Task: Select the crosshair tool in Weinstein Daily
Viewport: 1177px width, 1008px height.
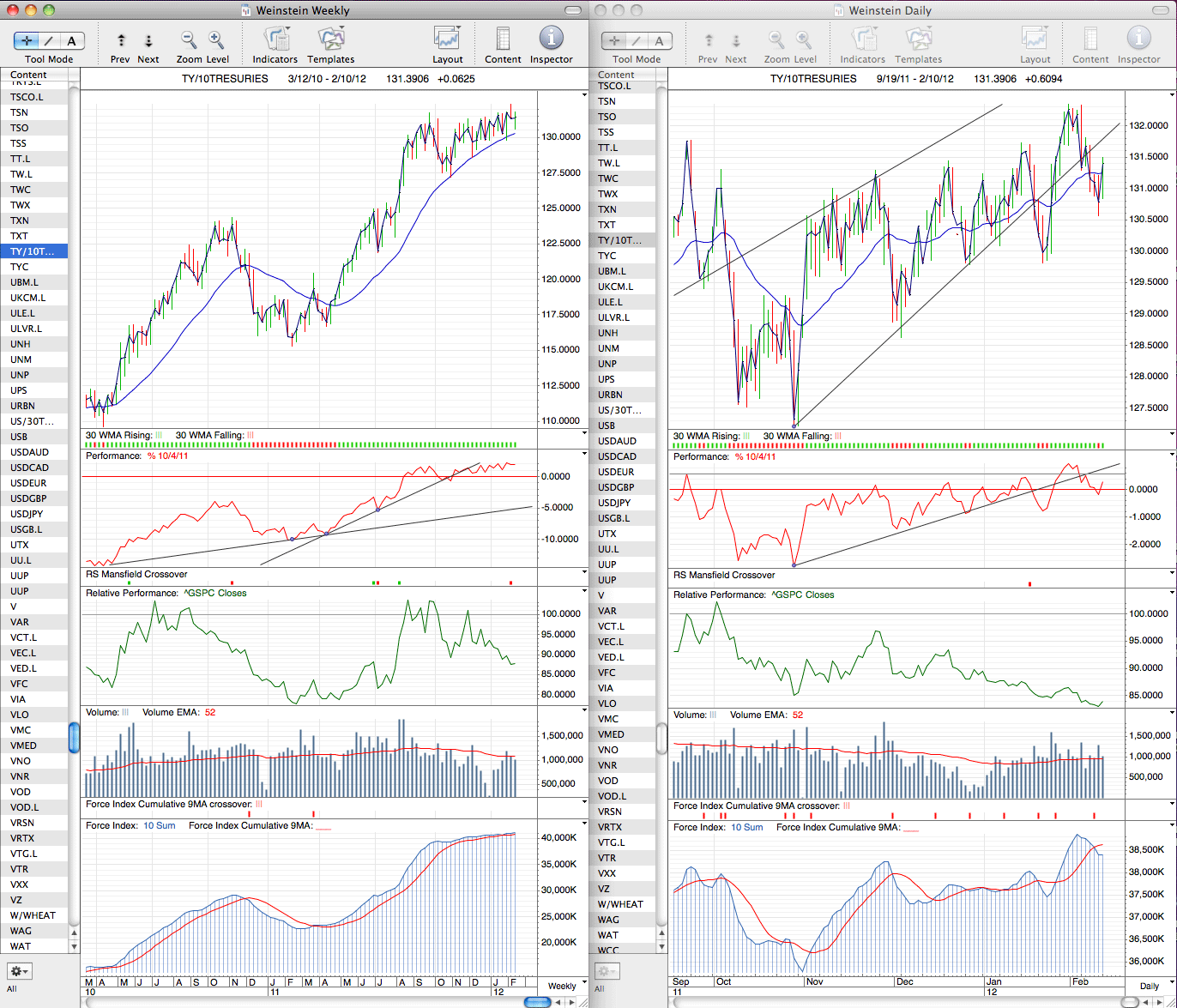Action: pyautogui.click(x=615, y=40)
